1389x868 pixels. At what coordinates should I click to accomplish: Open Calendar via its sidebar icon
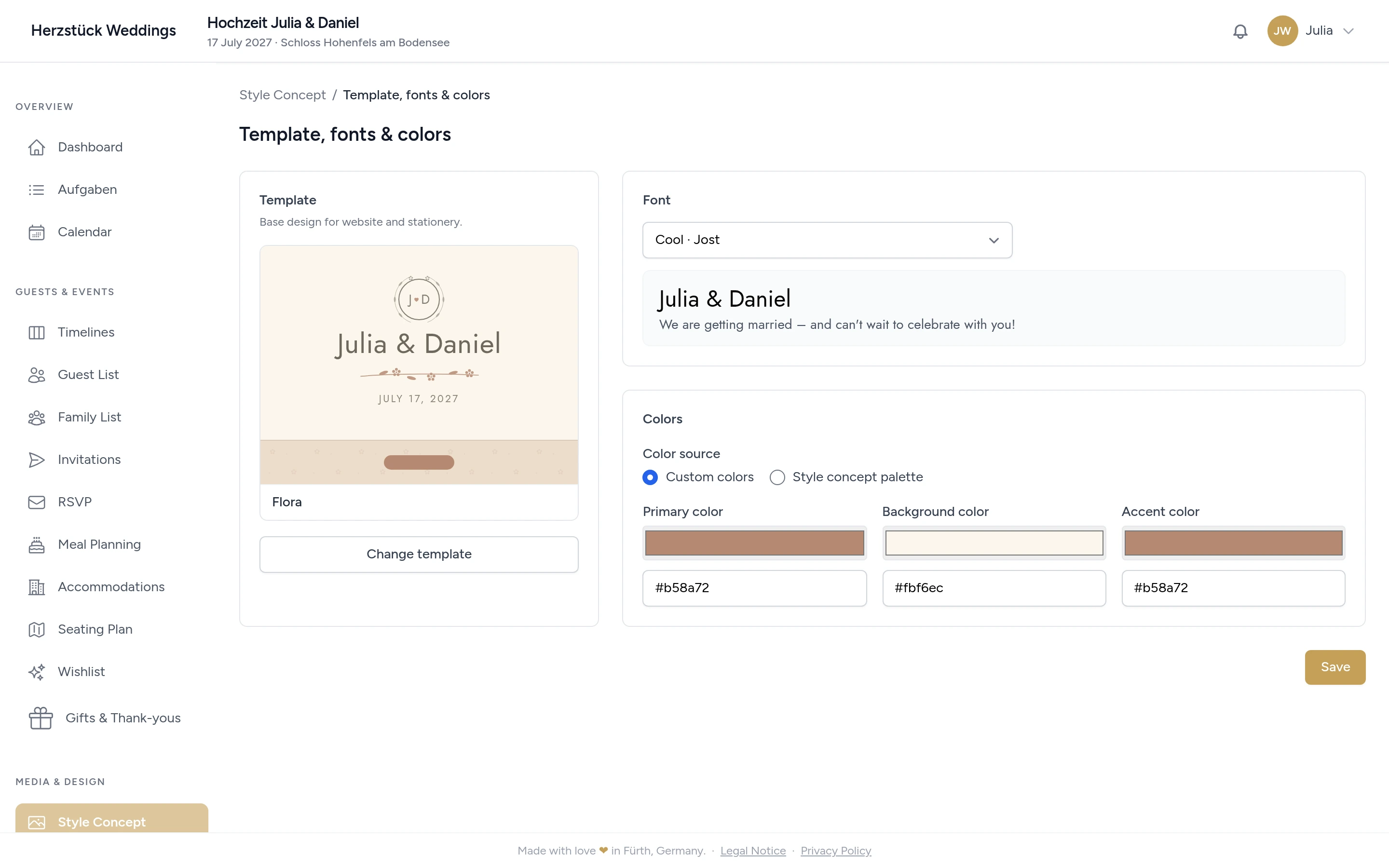[37, 232]
